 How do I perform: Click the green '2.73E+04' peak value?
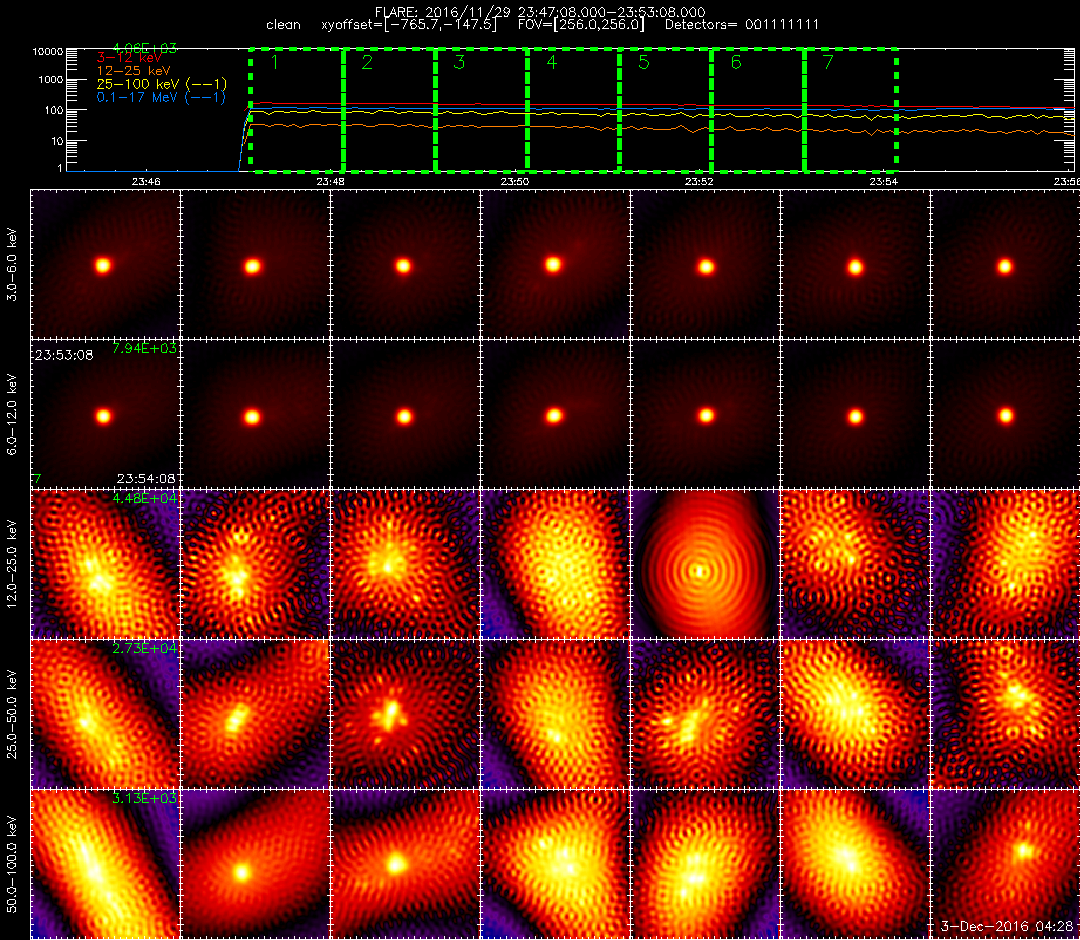coord(144,649)
